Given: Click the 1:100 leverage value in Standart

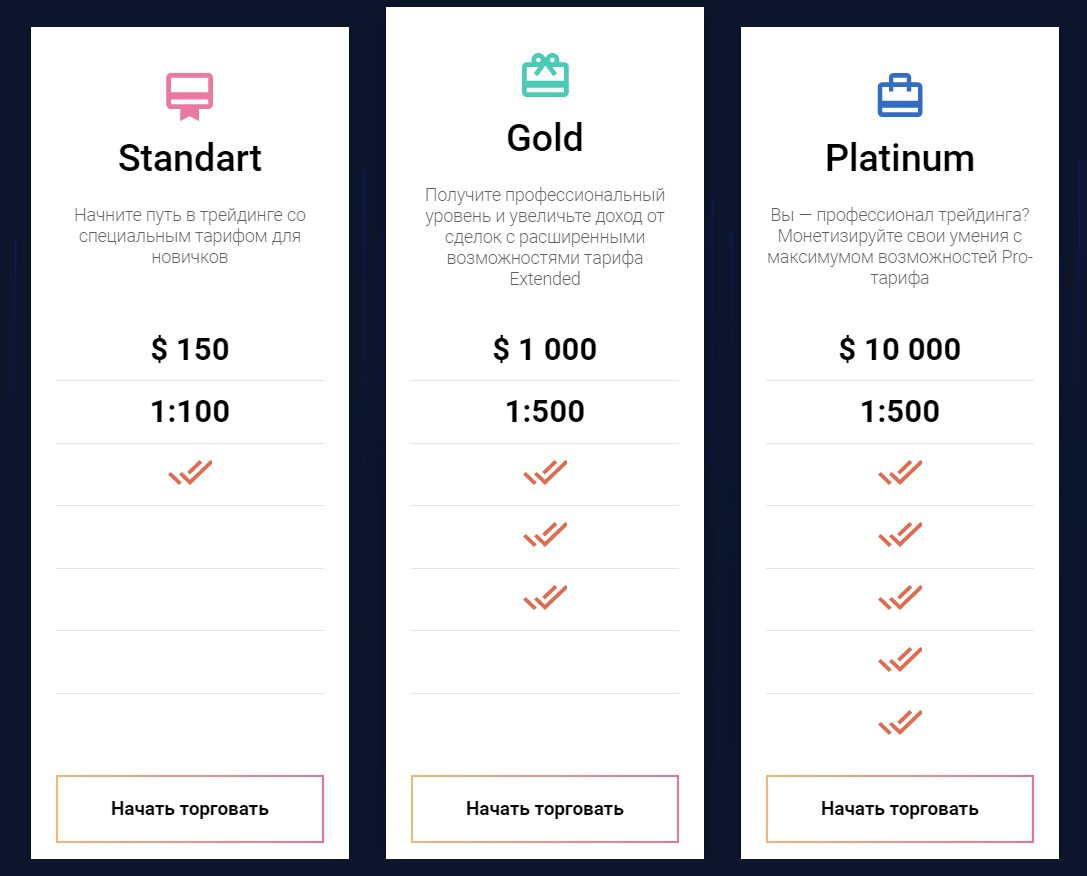Looking at the screenshot, I should point(190,411).
